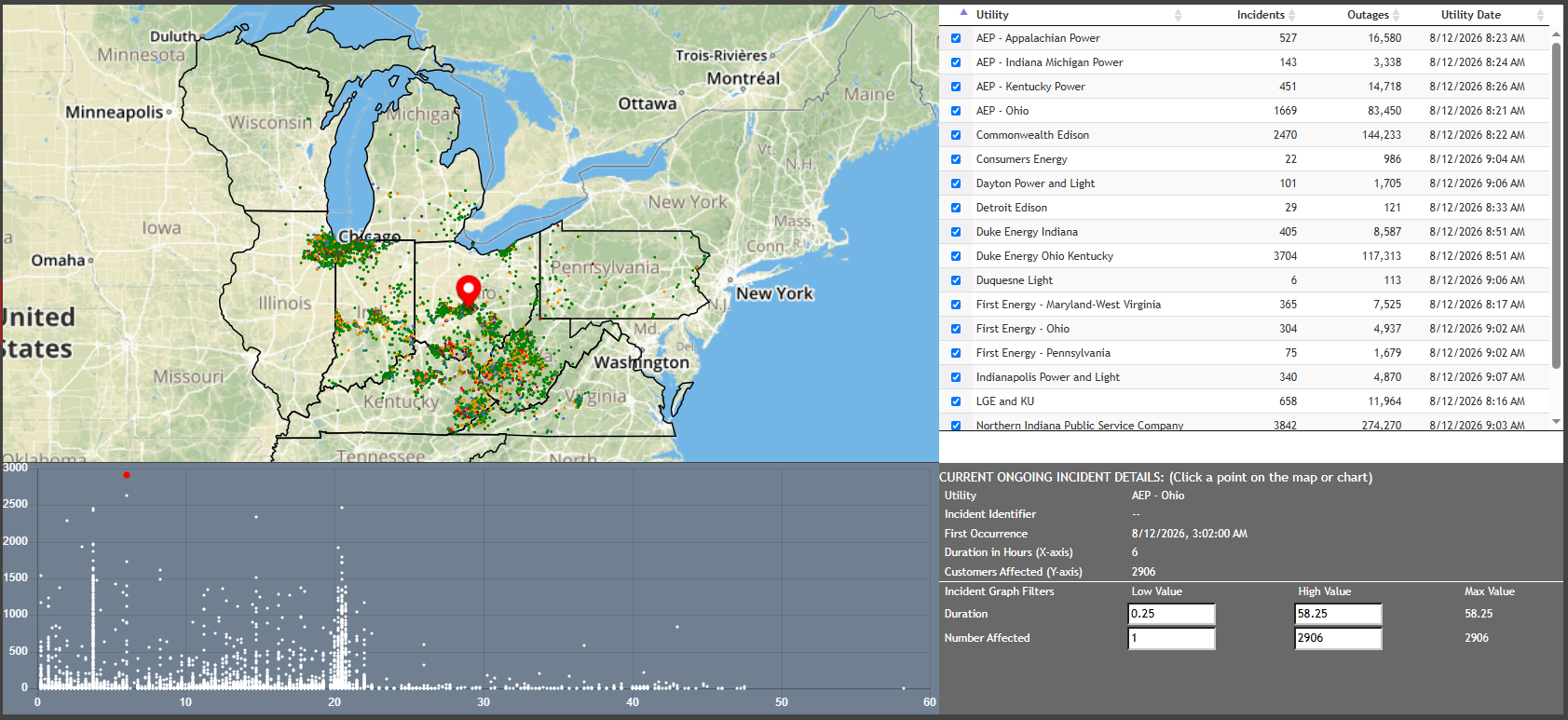Click the Pennsylvania label on the map
Image resolution: width=1568 pixels, height=720 pixels.
[x=606, y=267]
